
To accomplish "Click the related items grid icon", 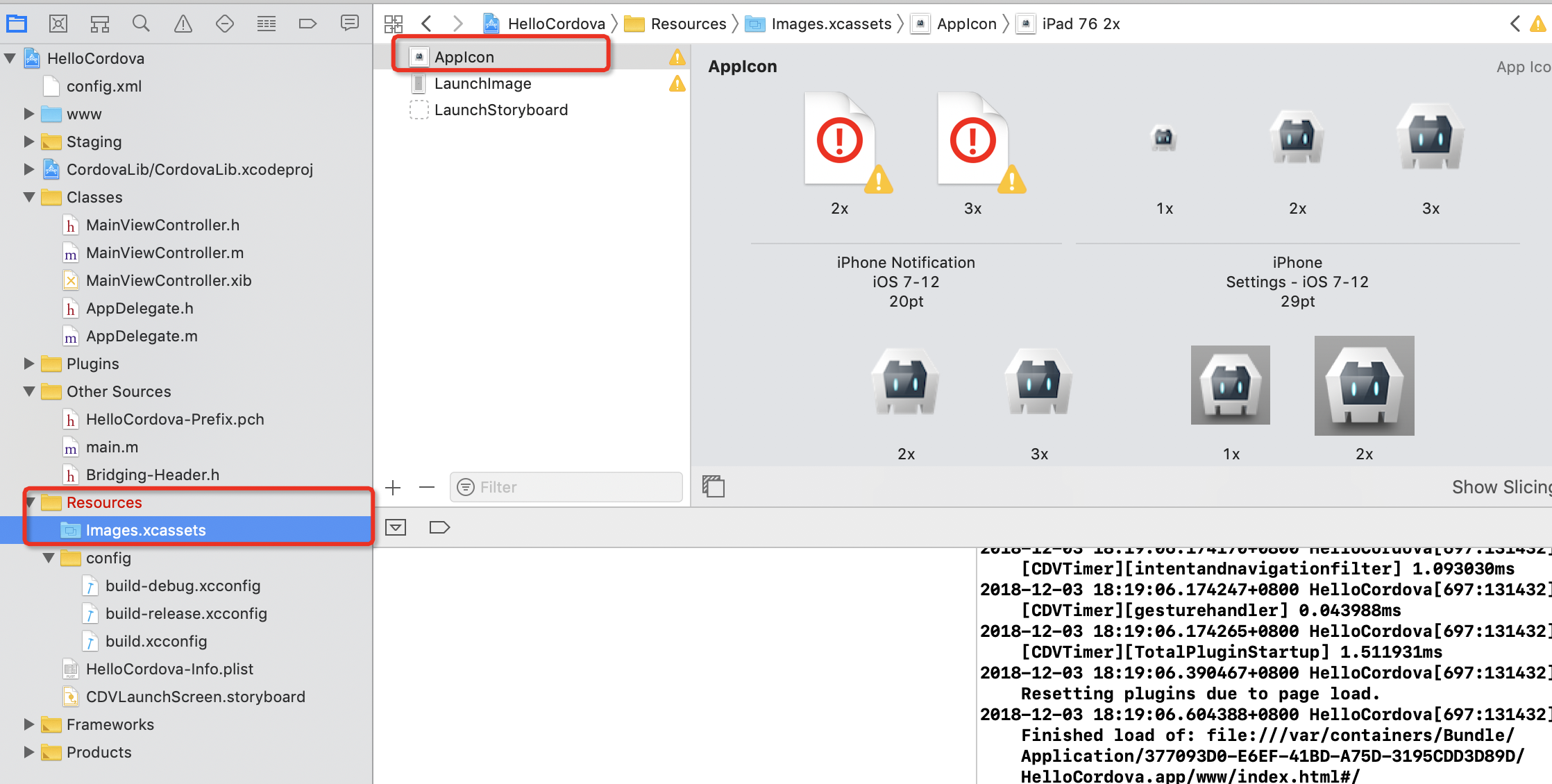I will pos(394,24).
